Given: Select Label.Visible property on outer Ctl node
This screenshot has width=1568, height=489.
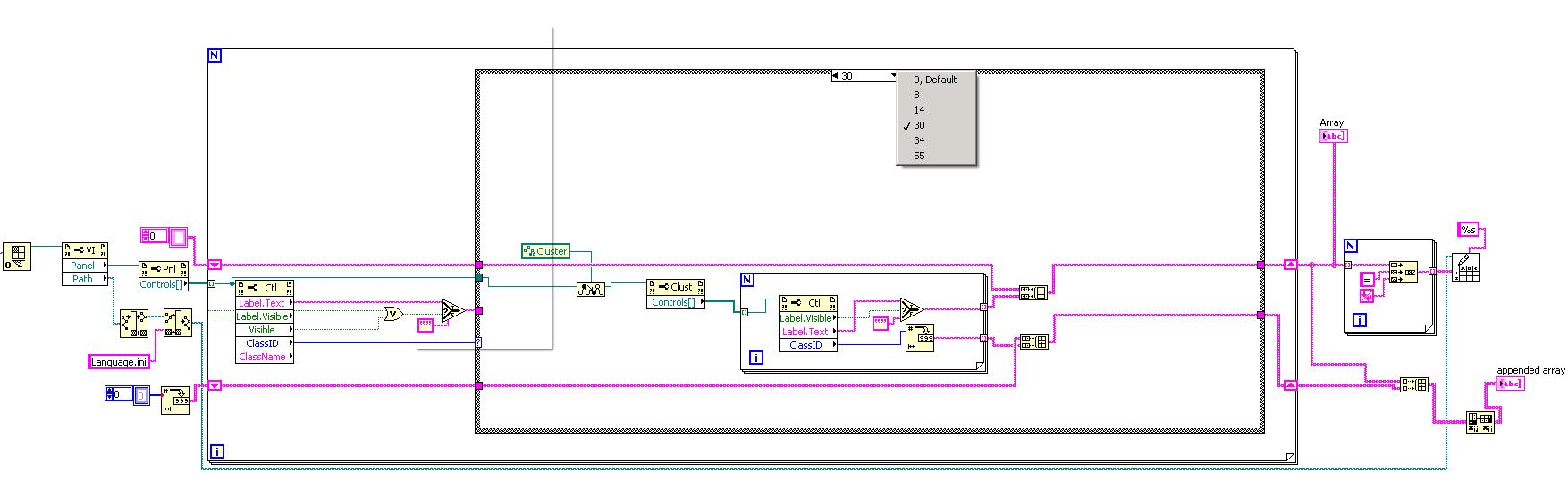Looking at the screenshot, I should 265,316.
